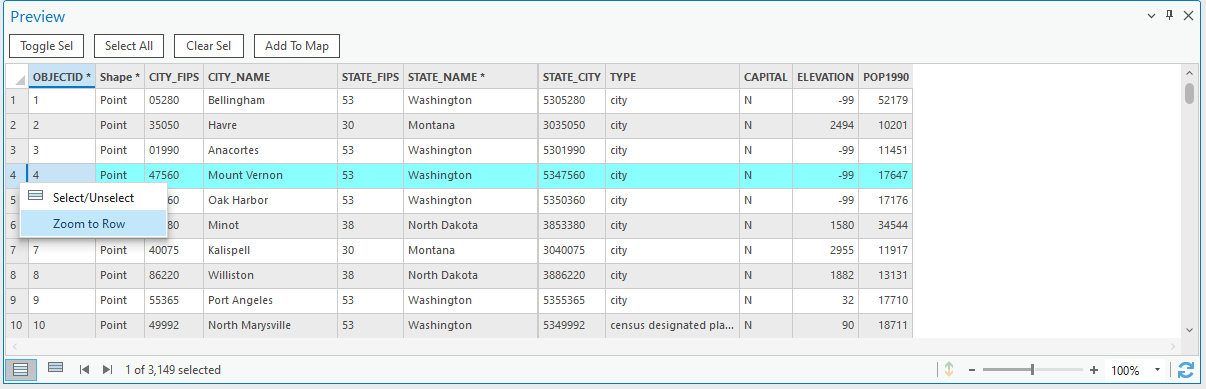Viewport: 1206px width, 389px height.
Task: Click the Toggle Sel button
Action: click(x=46, y=46)
